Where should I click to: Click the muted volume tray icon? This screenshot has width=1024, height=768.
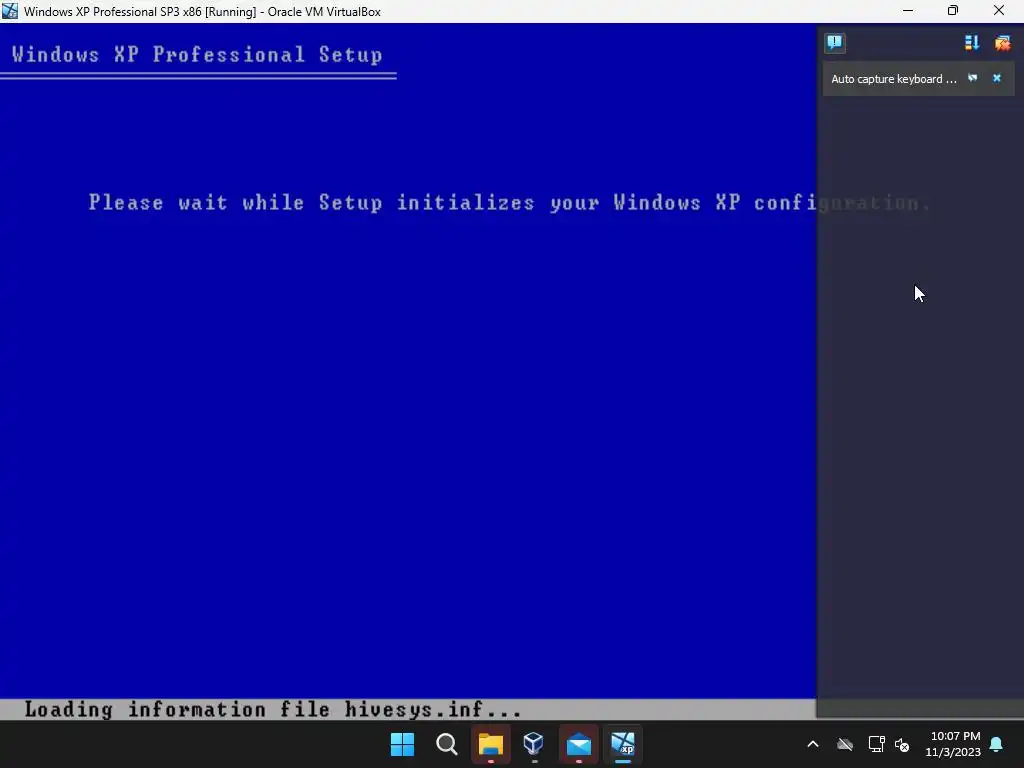pyautogui.click(x=902, y=744)
